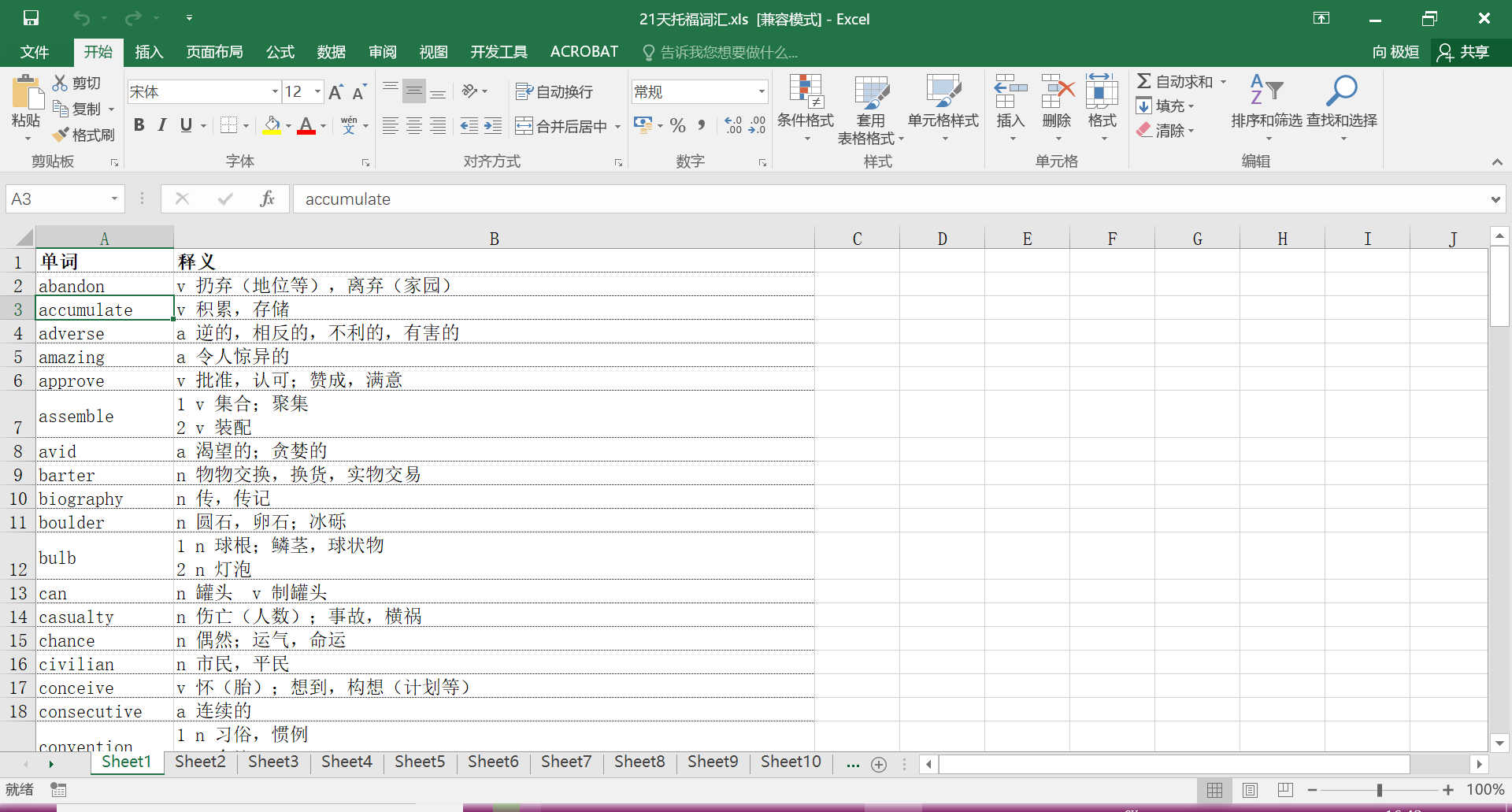Toggle Wrap Text (自动换行)

554,92
